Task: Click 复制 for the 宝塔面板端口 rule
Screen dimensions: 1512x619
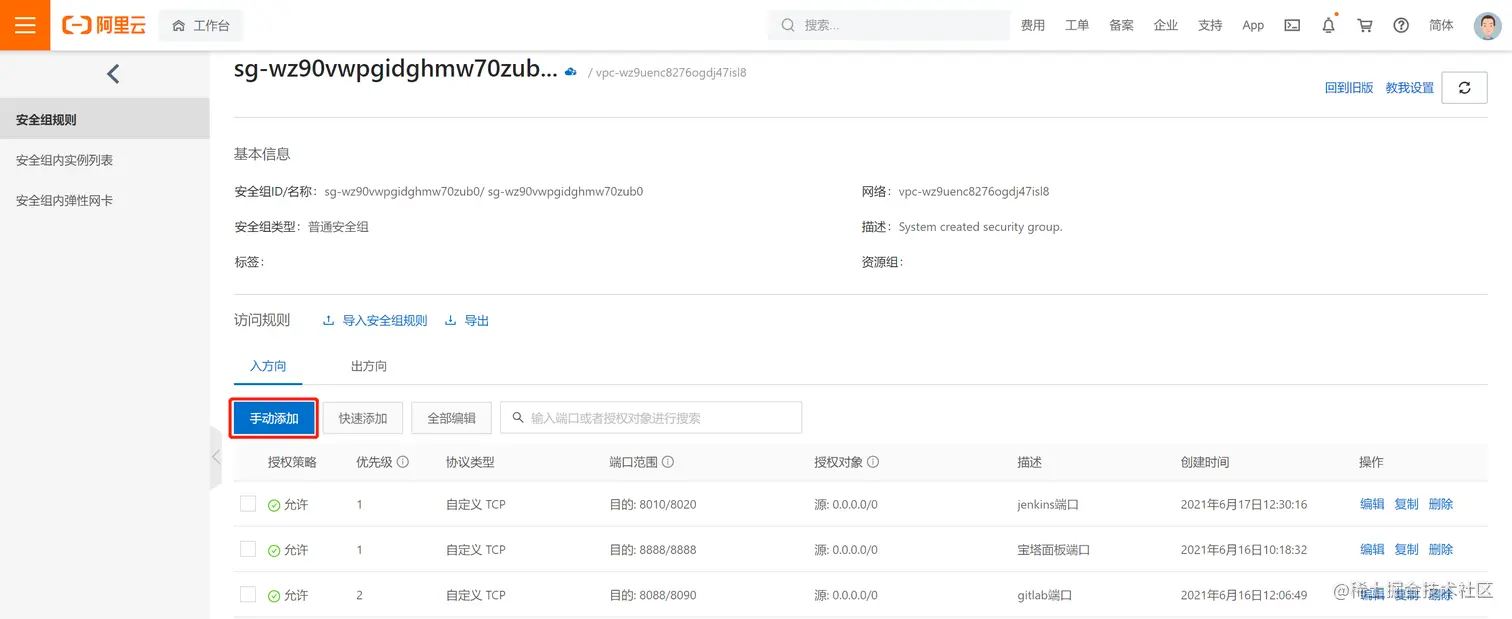Action: (x=1406, y=549)
